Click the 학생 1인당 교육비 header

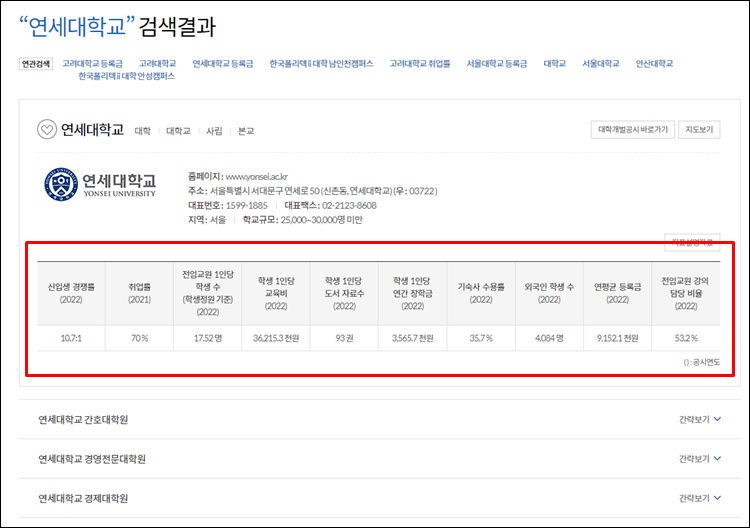point(276,293)
